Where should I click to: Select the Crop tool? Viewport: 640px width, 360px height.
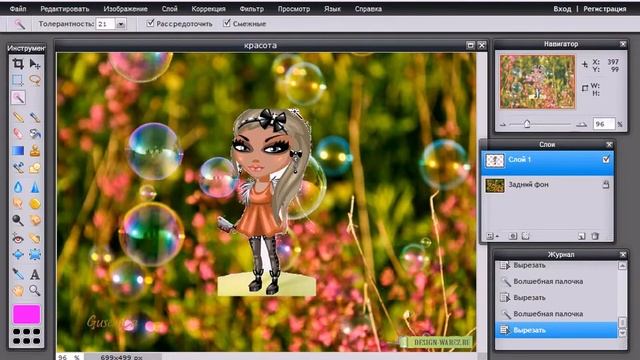[x=18, y=64]
